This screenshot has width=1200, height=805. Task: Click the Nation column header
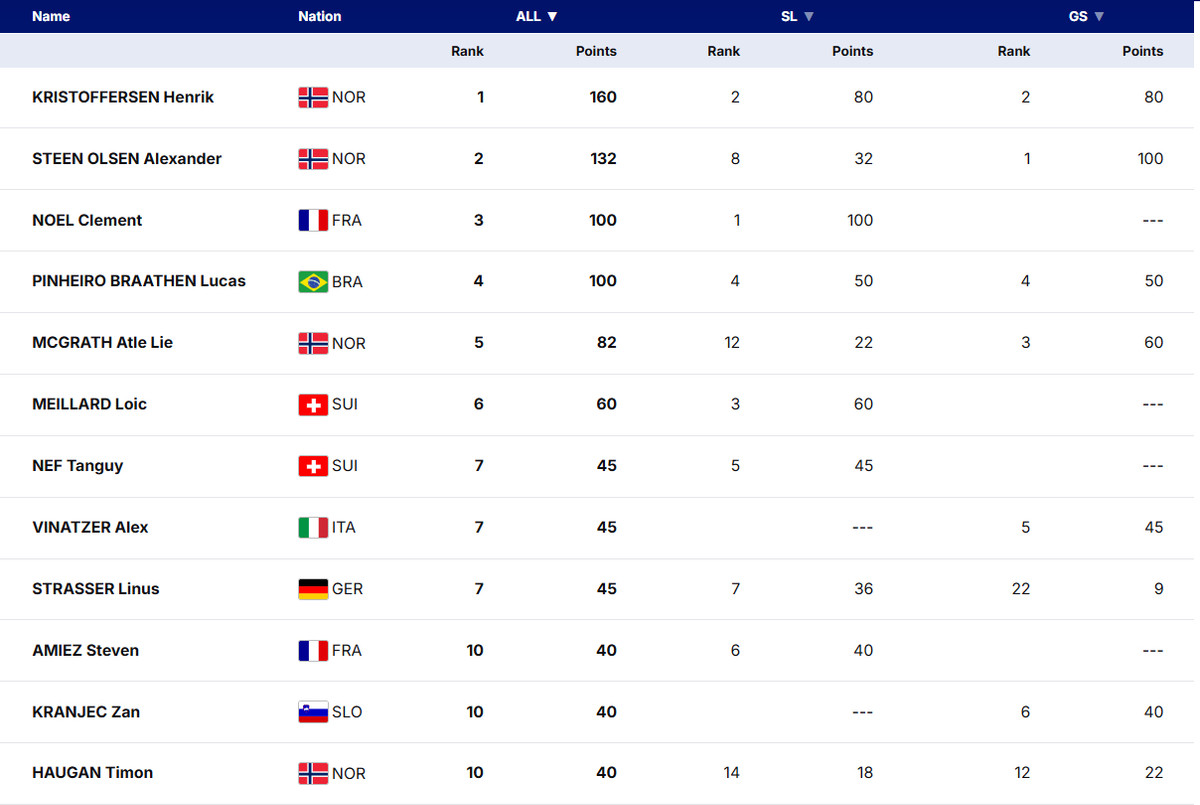pyautogui.click(x=319, y=17)
